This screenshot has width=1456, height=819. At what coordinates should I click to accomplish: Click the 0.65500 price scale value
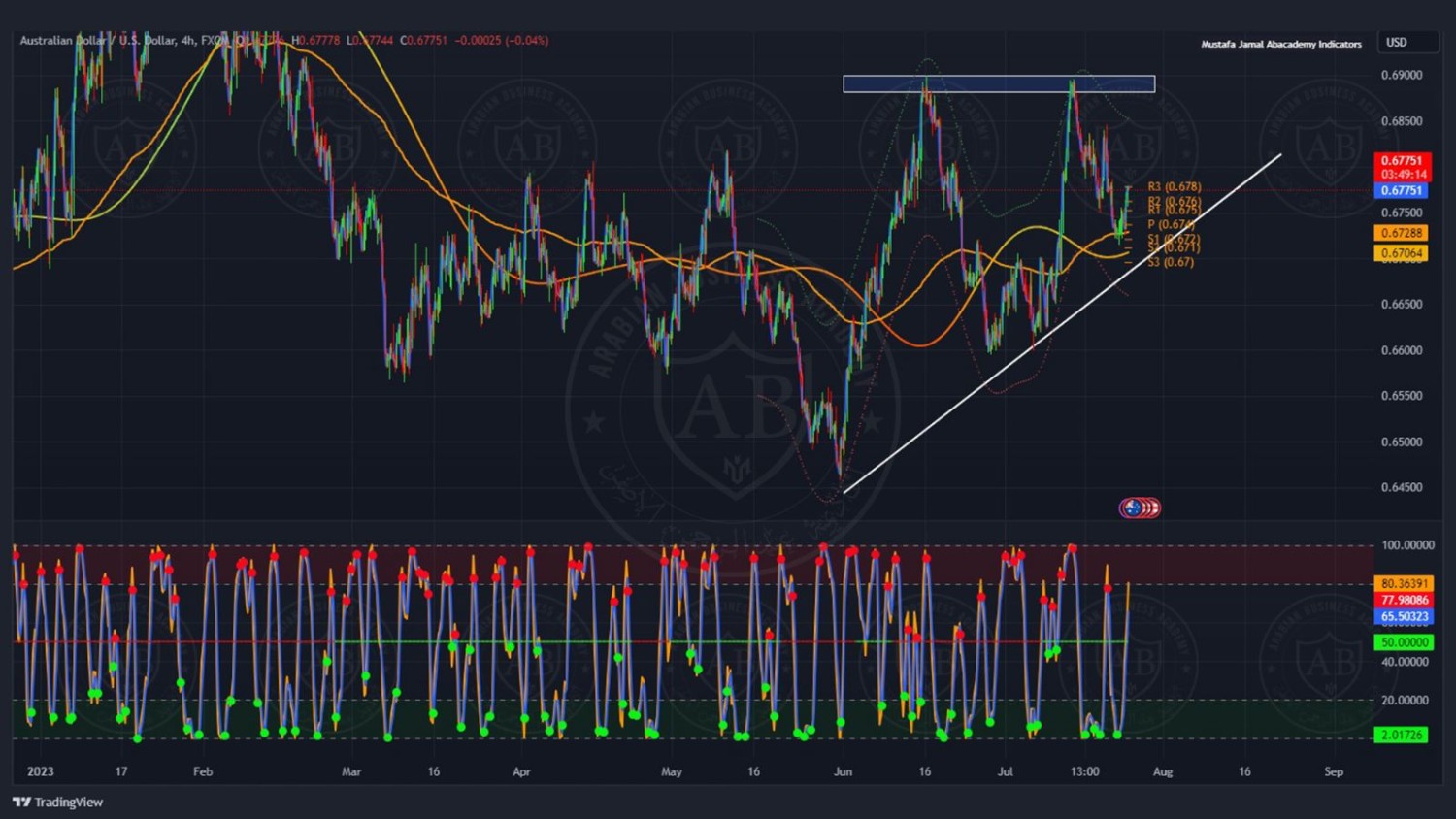click(x=1402, y=396)
